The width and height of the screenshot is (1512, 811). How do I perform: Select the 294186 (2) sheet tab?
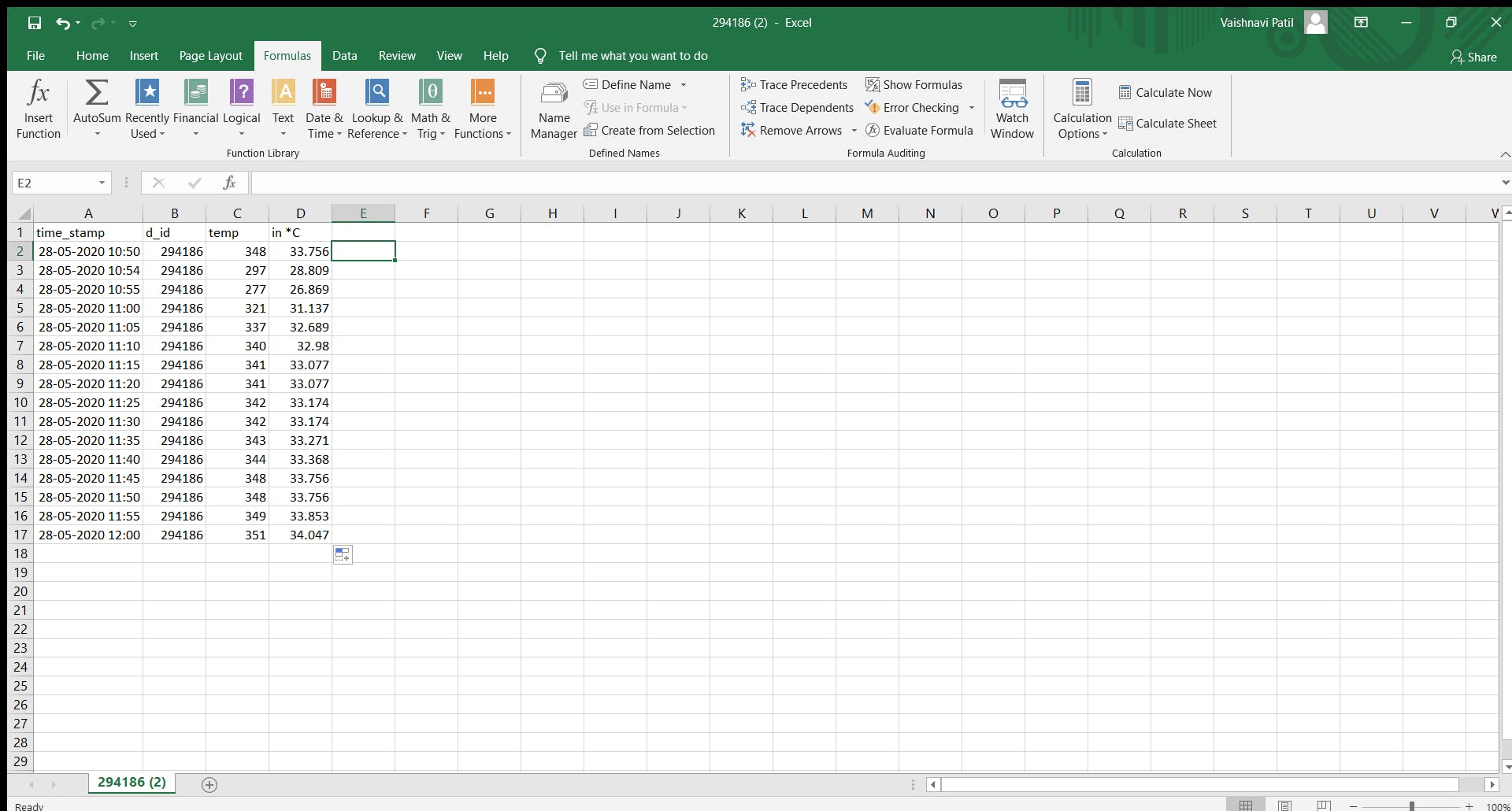click(x=132, y=783)
